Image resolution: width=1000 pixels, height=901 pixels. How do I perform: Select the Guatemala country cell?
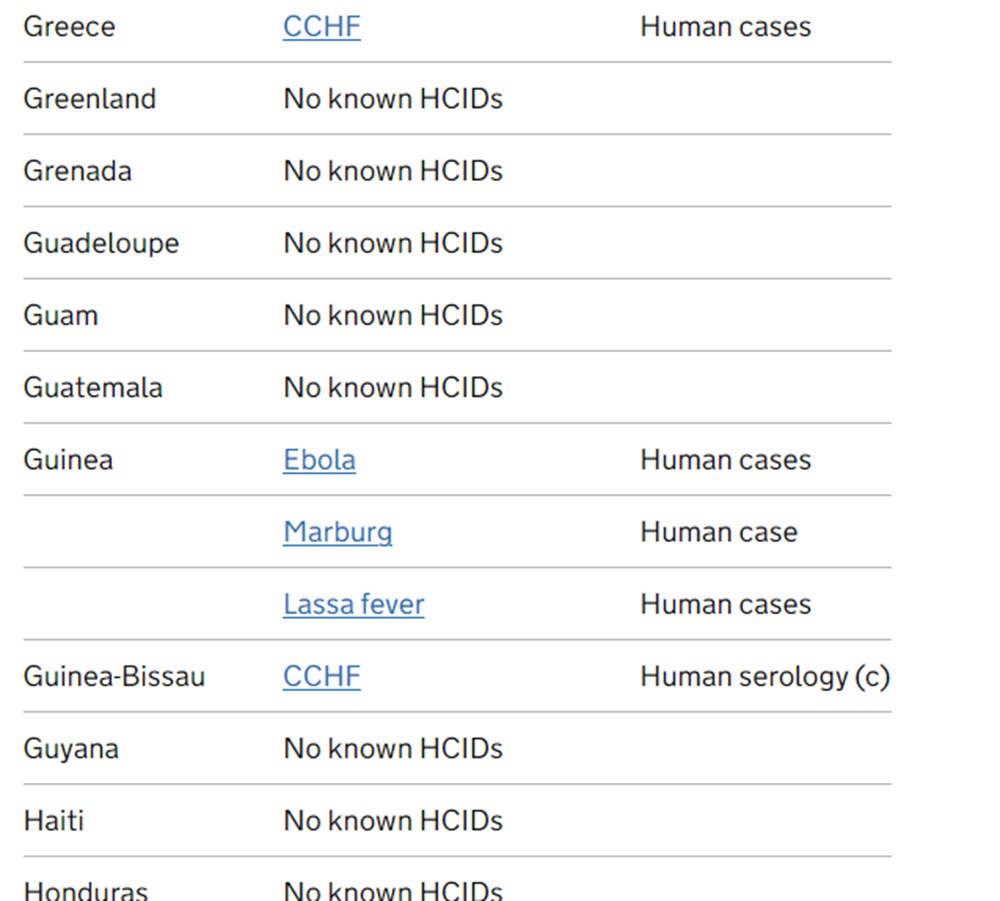coord(93,388)
